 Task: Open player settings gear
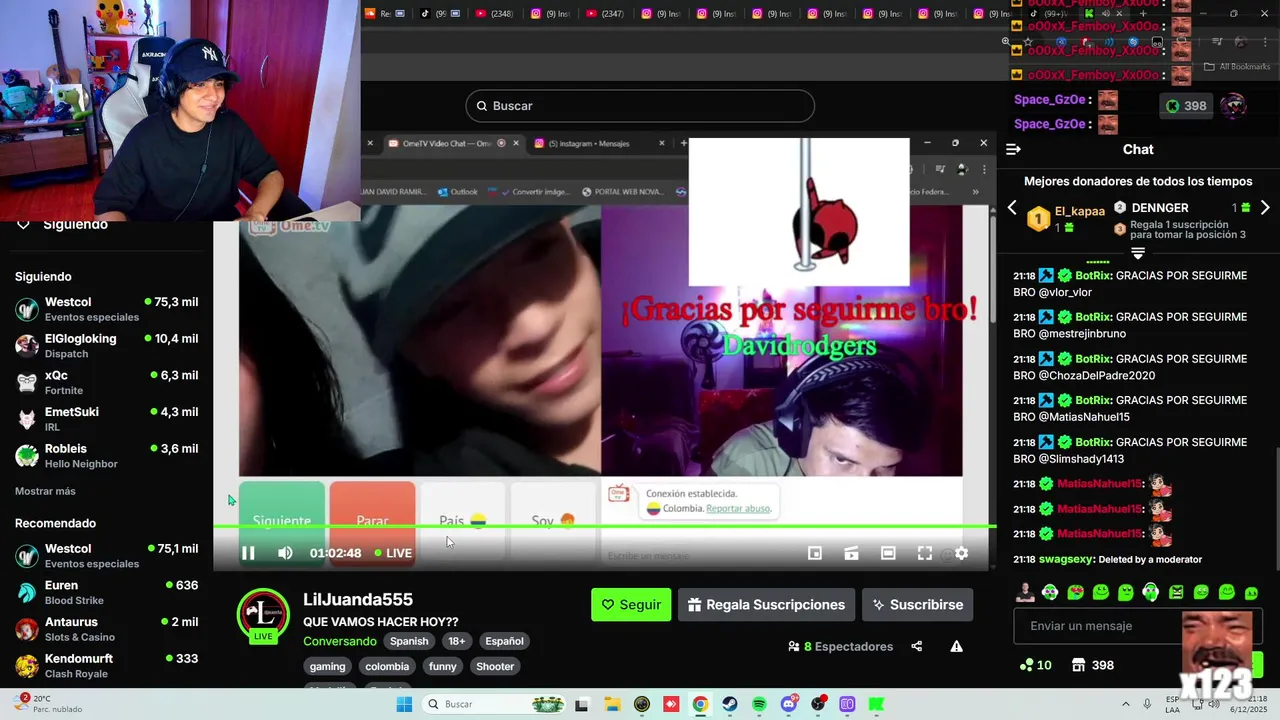coord(961,553)
